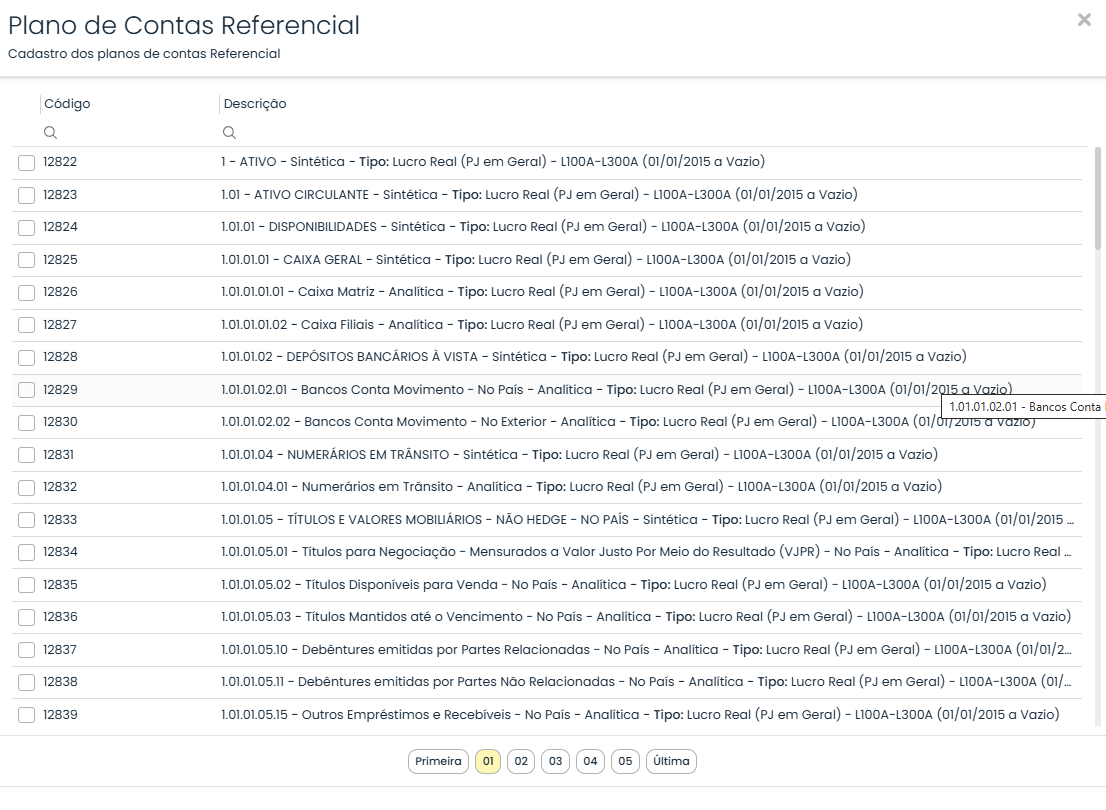Select the '1.01 - ATIVO CIRCULANTE' description

pos(539,194)
